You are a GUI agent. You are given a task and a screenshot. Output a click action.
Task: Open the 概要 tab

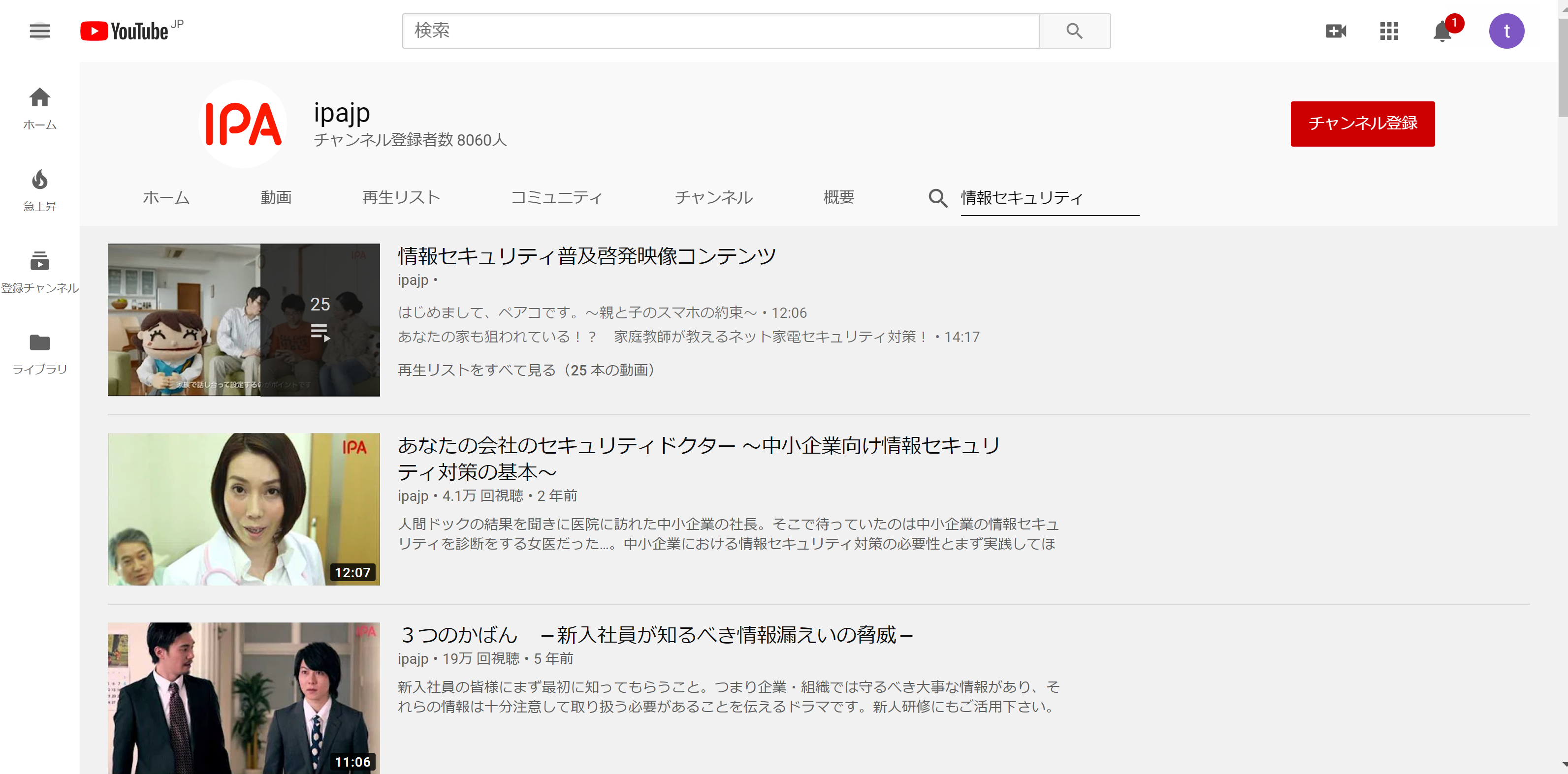pyautogui.click(x=839, y=198)
